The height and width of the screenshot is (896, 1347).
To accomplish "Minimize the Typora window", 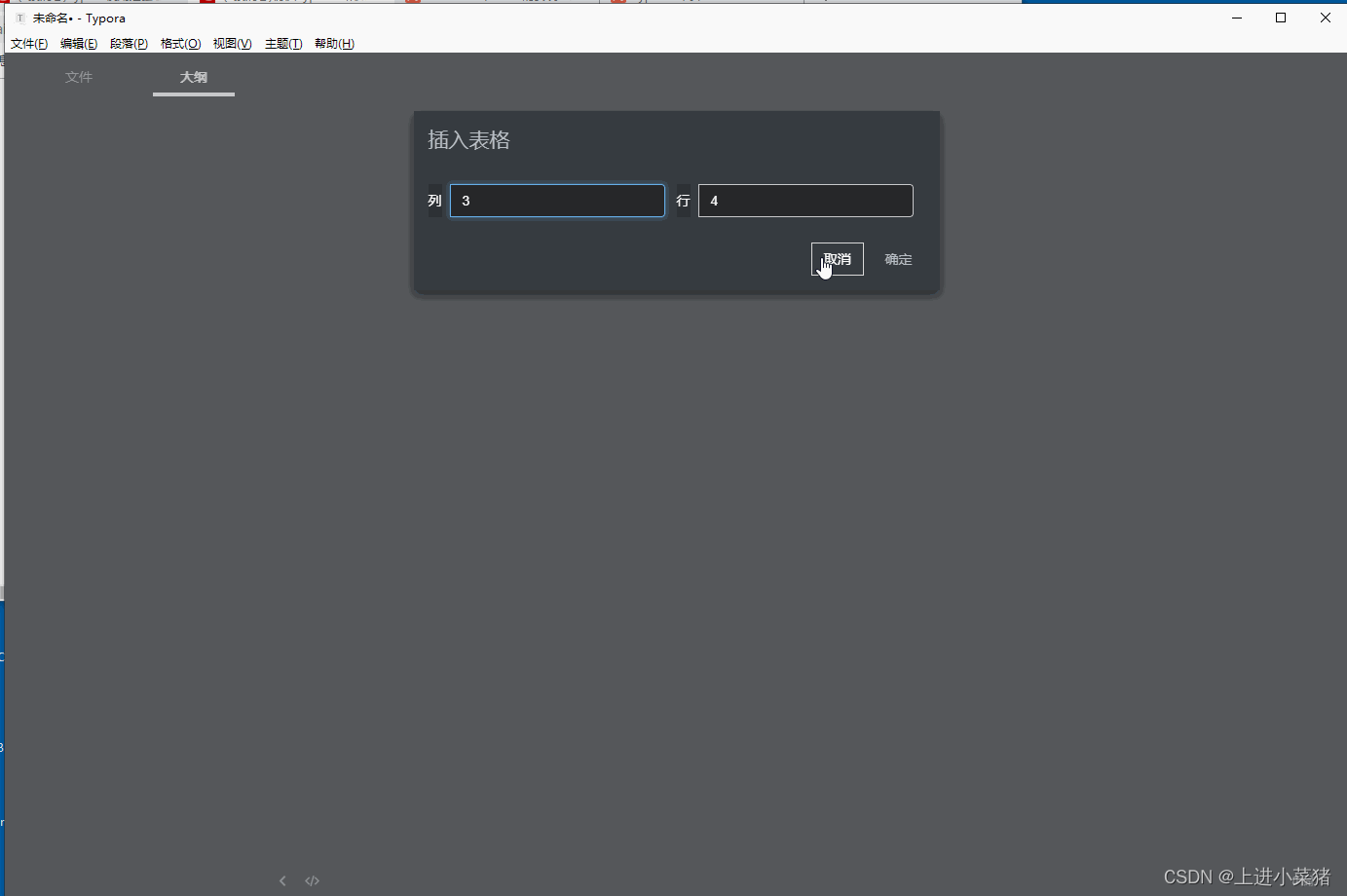I will click(x=1237, y=18).
